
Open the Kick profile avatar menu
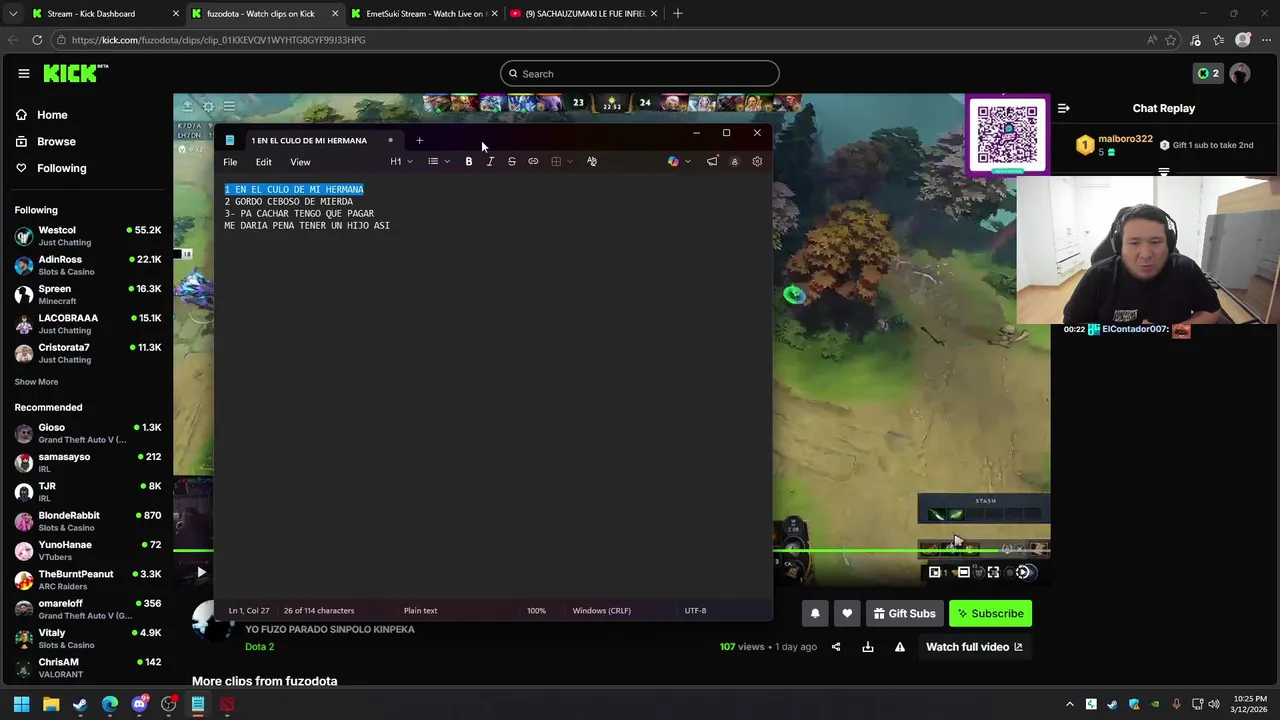click(1240, 73)
